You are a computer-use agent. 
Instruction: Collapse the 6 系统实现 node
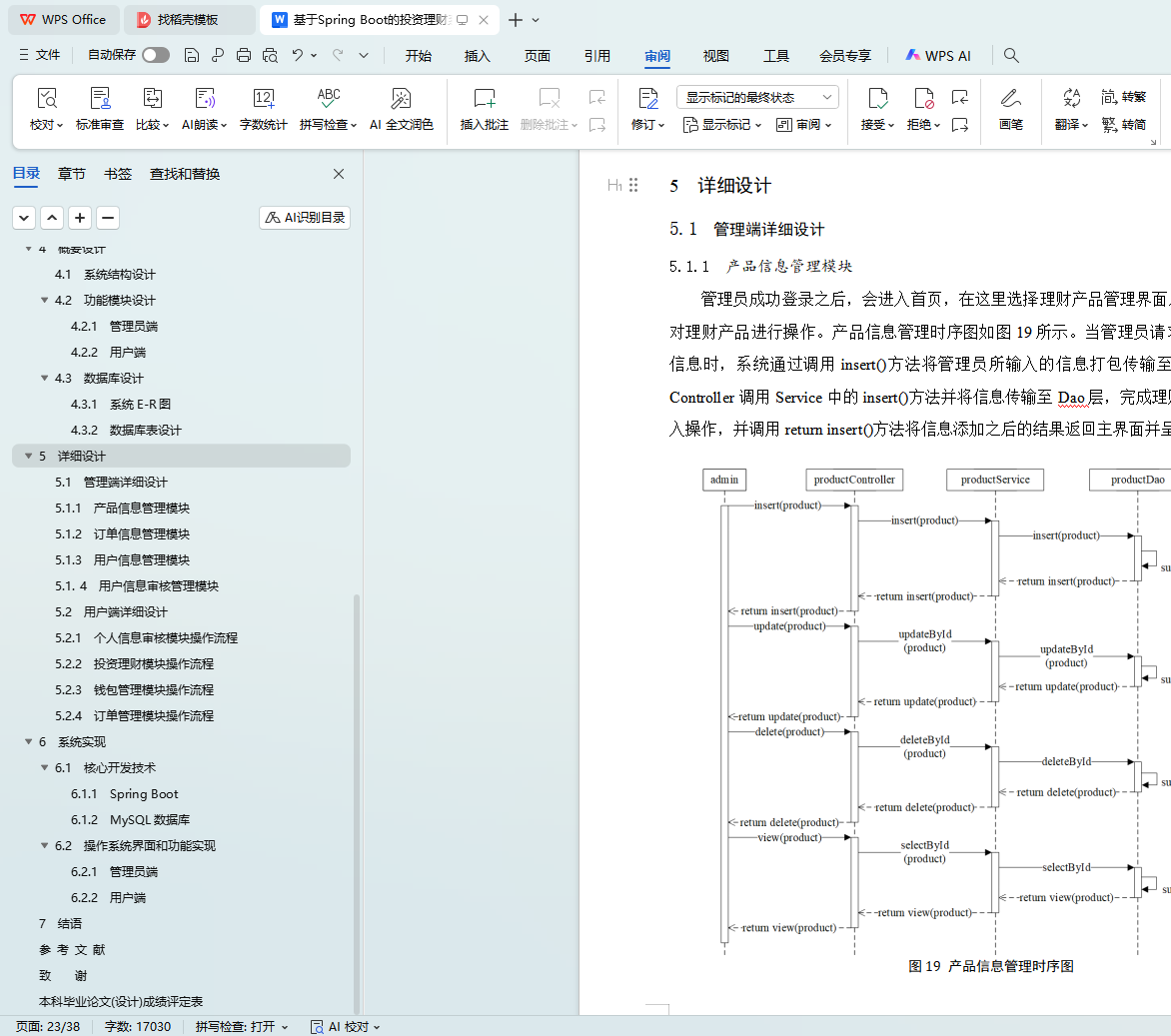28,741
